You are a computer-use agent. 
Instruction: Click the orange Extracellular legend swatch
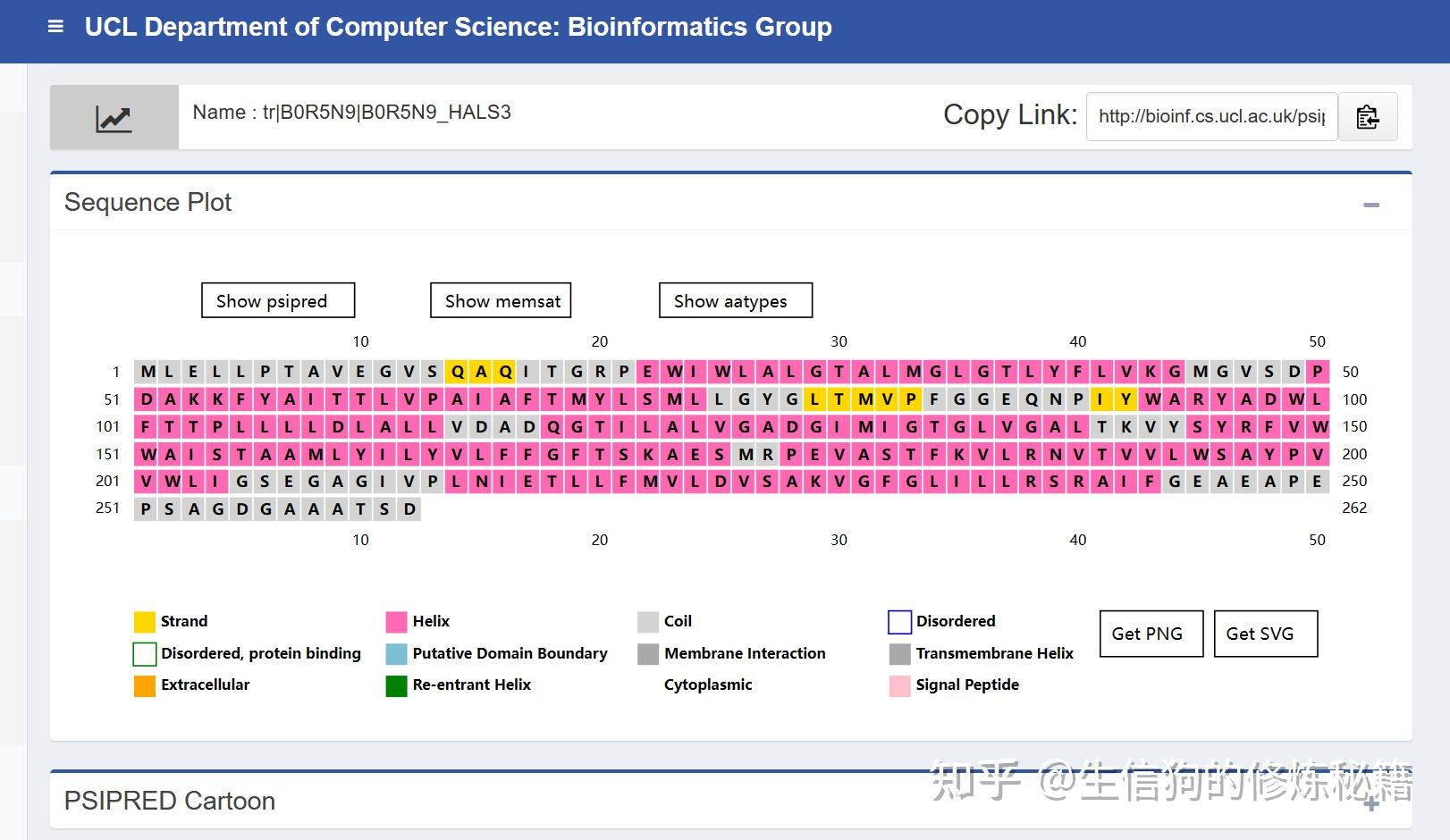(x=145, y=685)
